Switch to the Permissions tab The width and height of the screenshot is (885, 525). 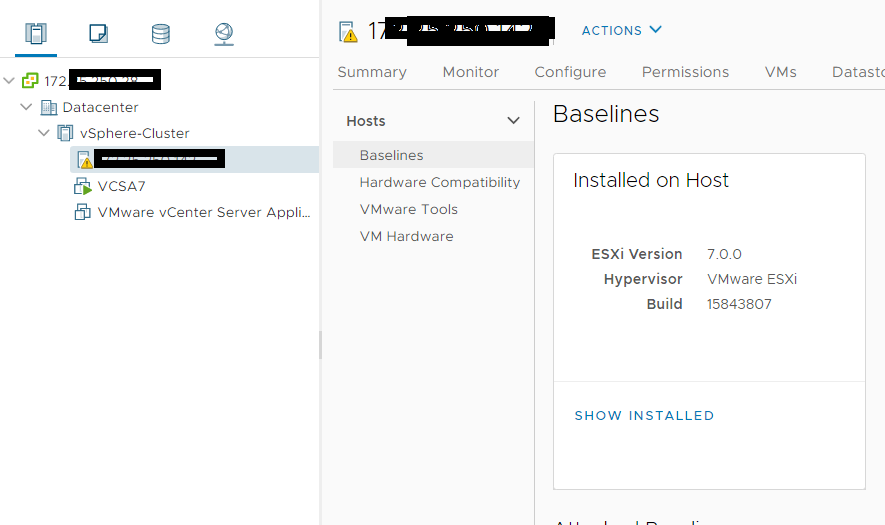point(685,72)
